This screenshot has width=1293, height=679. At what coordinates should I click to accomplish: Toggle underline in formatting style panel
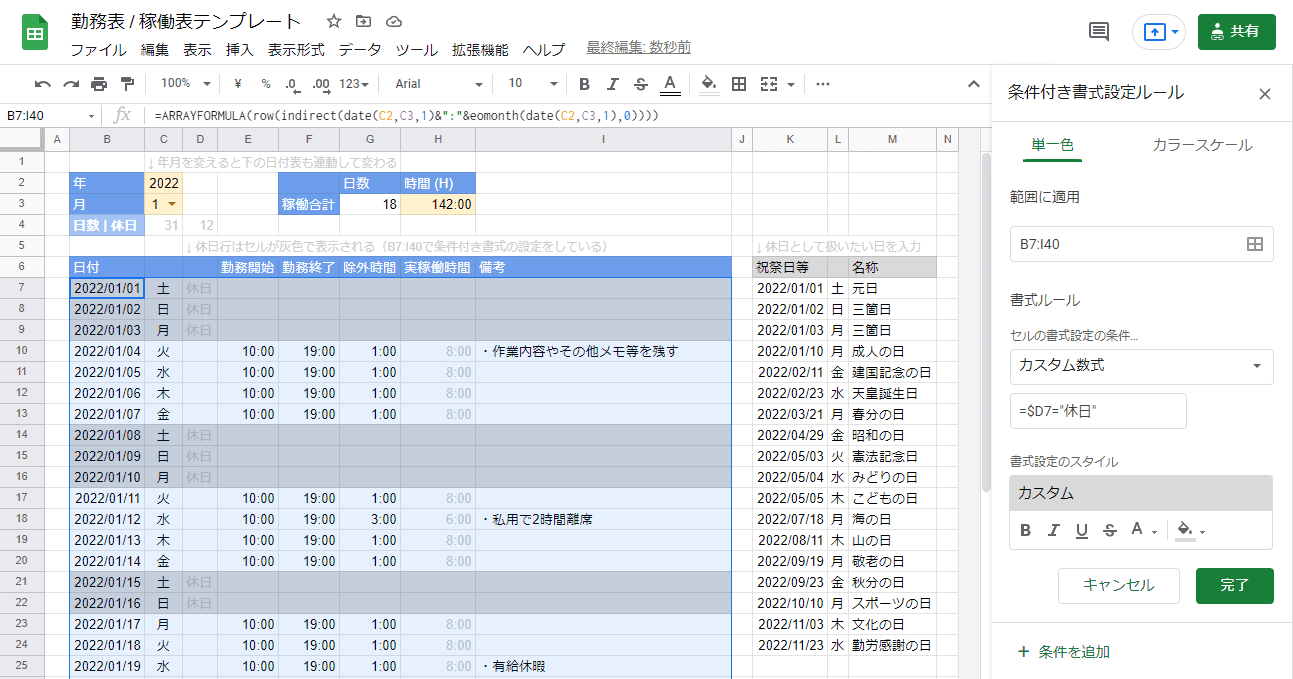pyautogui.click(x=1081, y=530)
